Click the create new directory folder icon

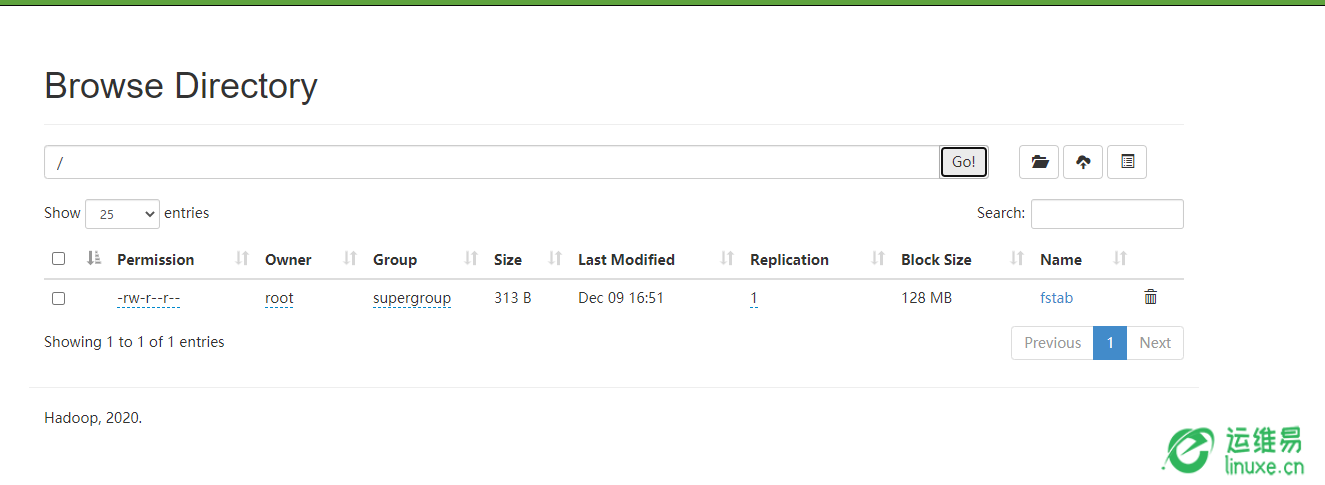(x=1039, y=162)
